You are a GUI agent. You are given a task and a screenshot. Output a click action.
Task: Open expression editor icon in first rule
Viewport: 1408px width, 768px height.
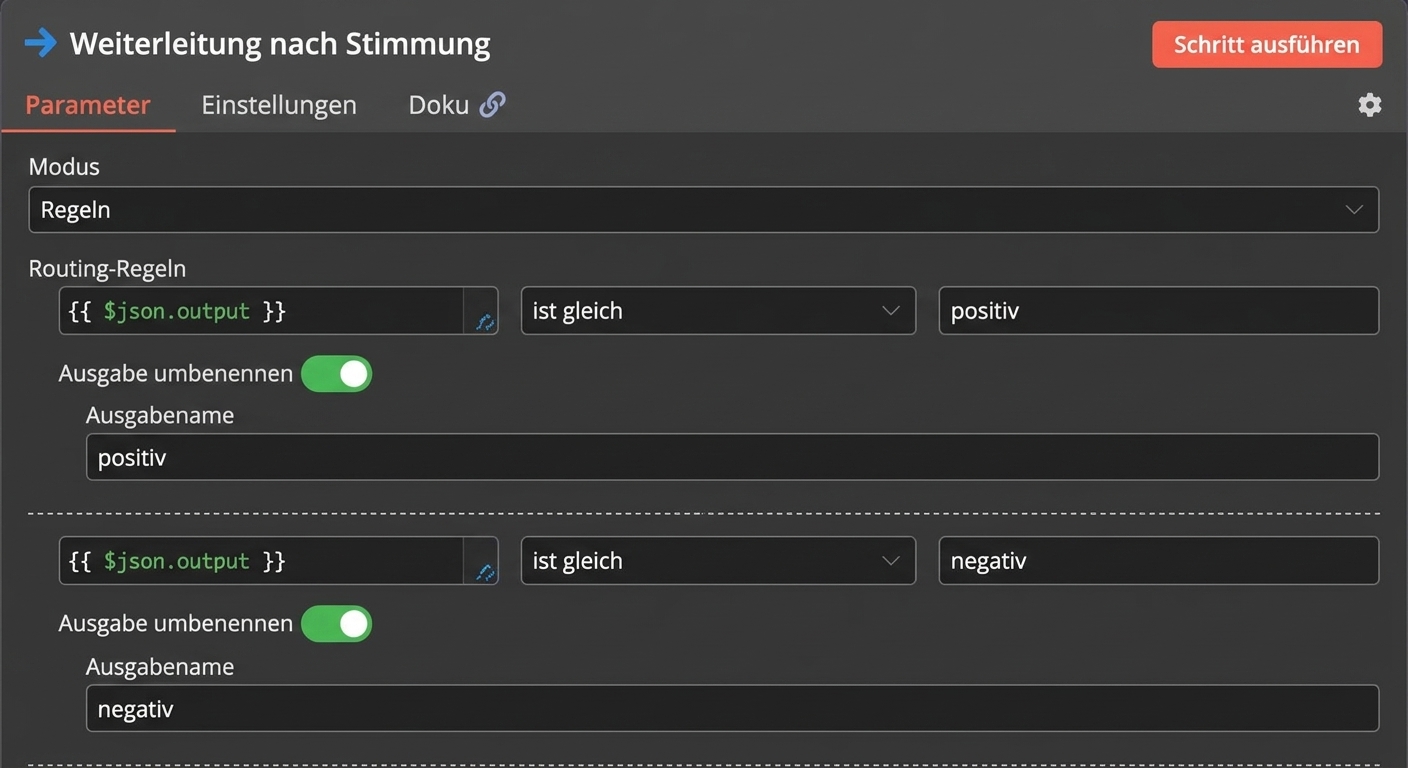pos(485,322)
